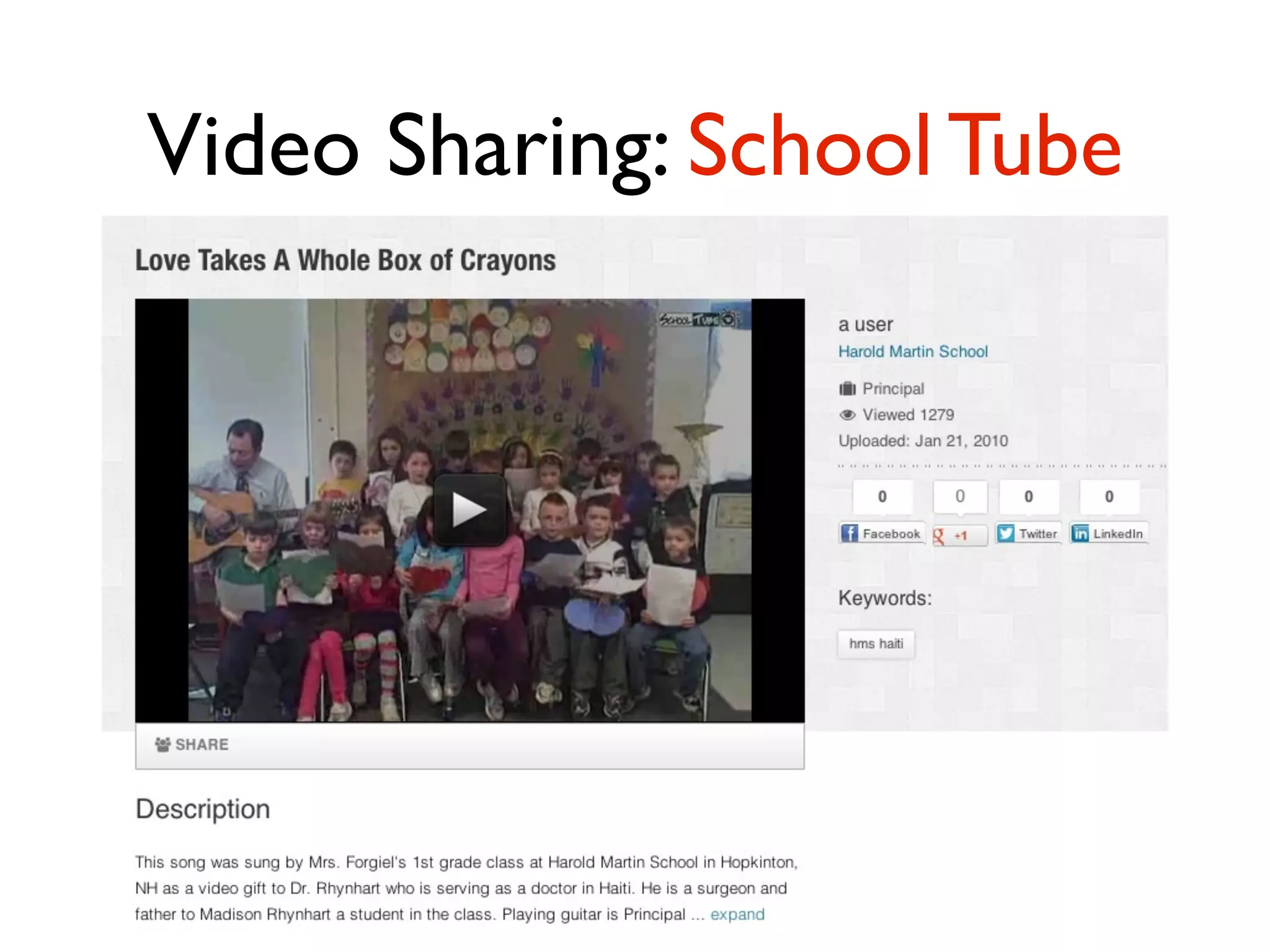The height and width of the screenshot is (952, 1270).
Task: Click the School Tube slide title text
Action: (905, 146)
